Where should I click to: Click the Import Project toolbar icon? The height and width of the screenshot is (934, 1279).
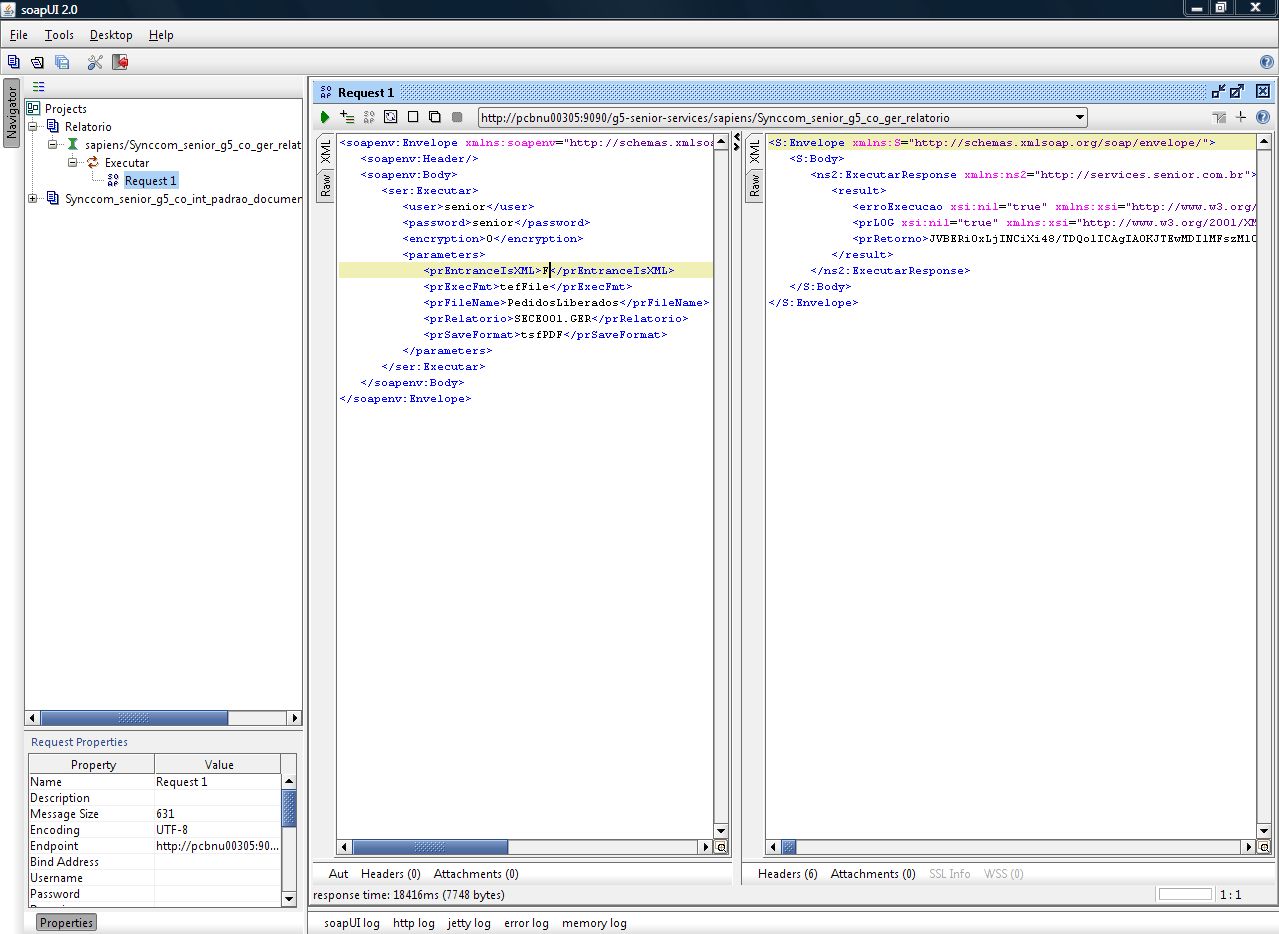pyautogui.click(x=37, y=62)
